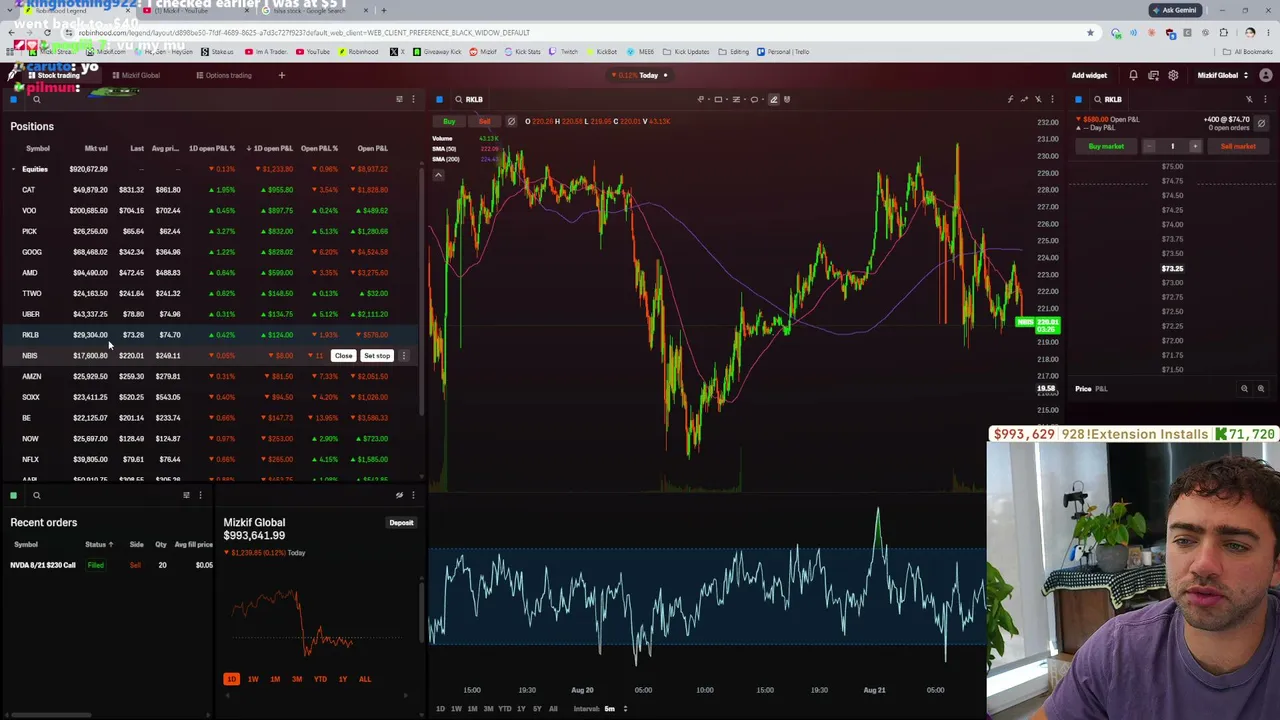Image resolution: width=1280 pixels, height=720 pixels.
Task: Open Recent orders panel search
Action: pyautogui.click(x=37, y=495)
